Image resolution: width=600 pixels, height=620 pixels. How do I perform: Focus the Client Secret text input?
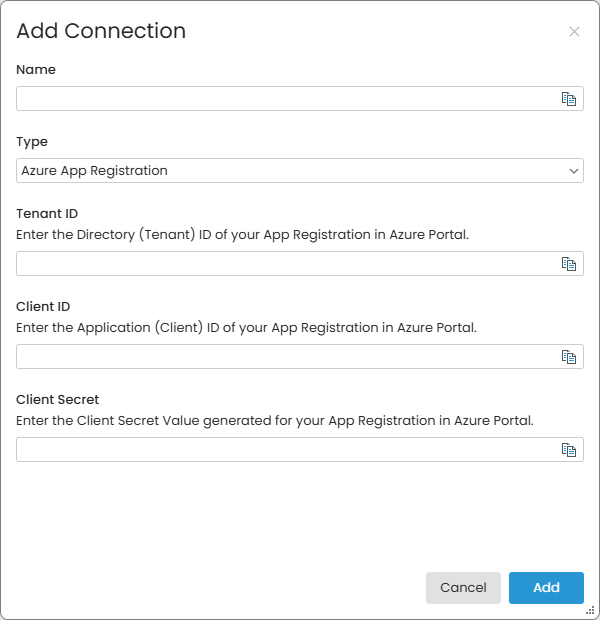(x=285, y=450)
